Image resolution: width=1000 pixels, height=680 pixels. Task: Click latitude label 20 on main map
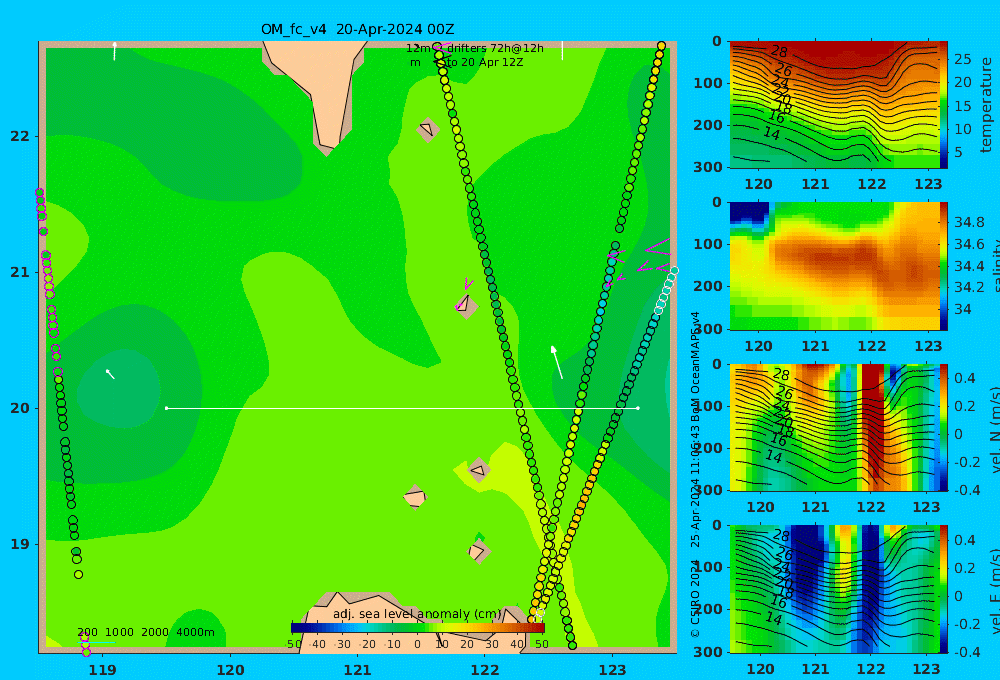coord(20,408)
